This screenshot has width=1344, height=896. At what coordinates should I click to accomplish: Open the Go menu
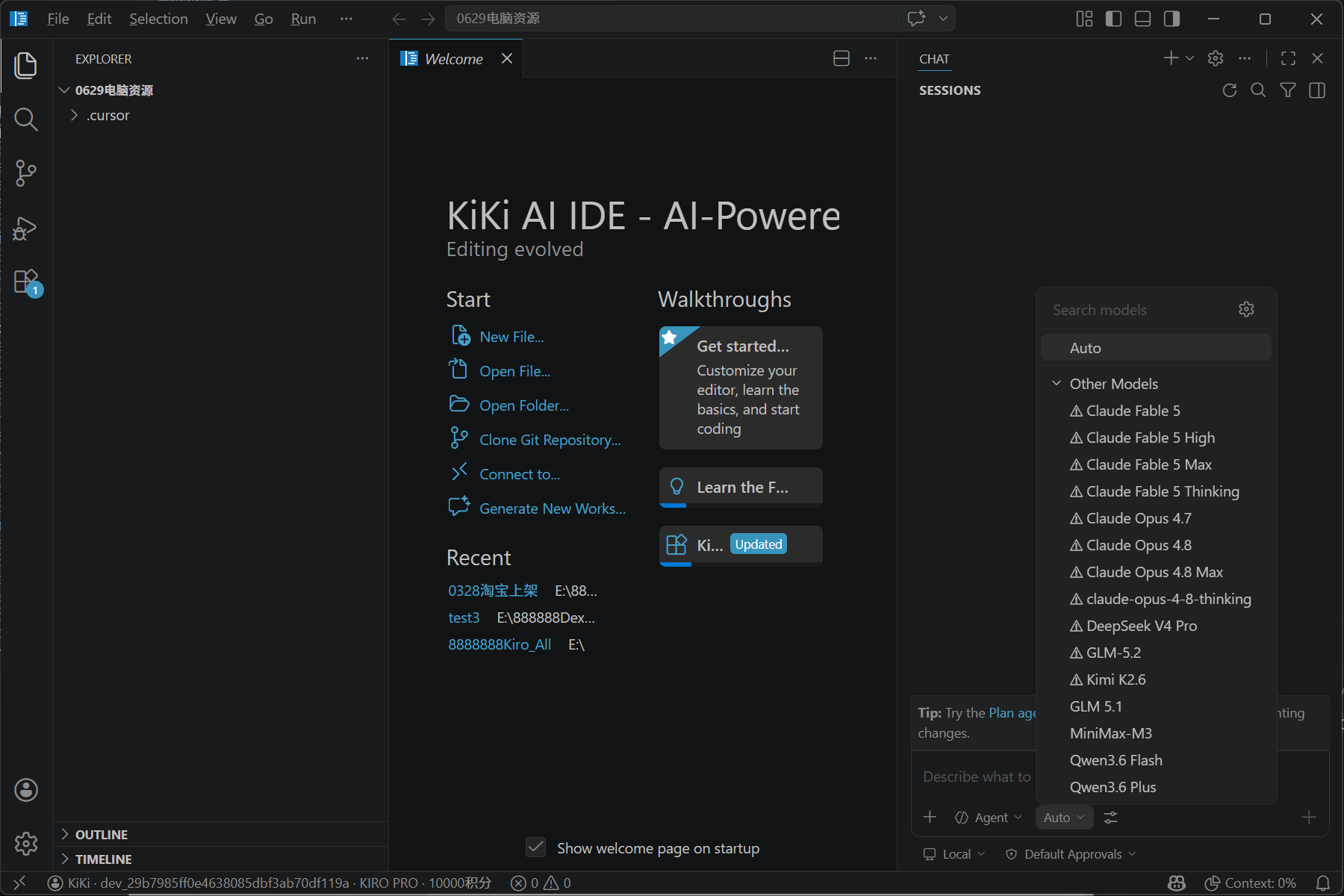point(264,19)
